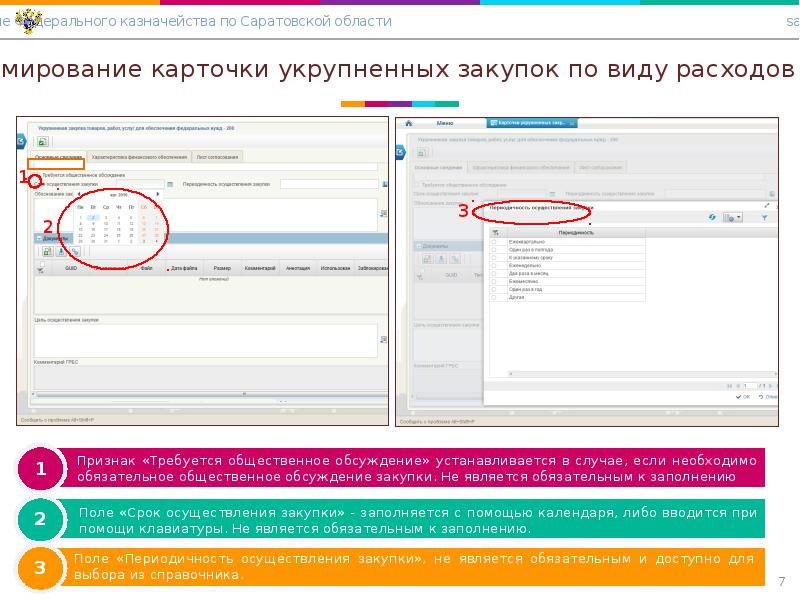The image size is (800, 600).
Task: Switch to the 'Характеристика финансового обеспечения' tab in left screenshot
Action: 138,158
